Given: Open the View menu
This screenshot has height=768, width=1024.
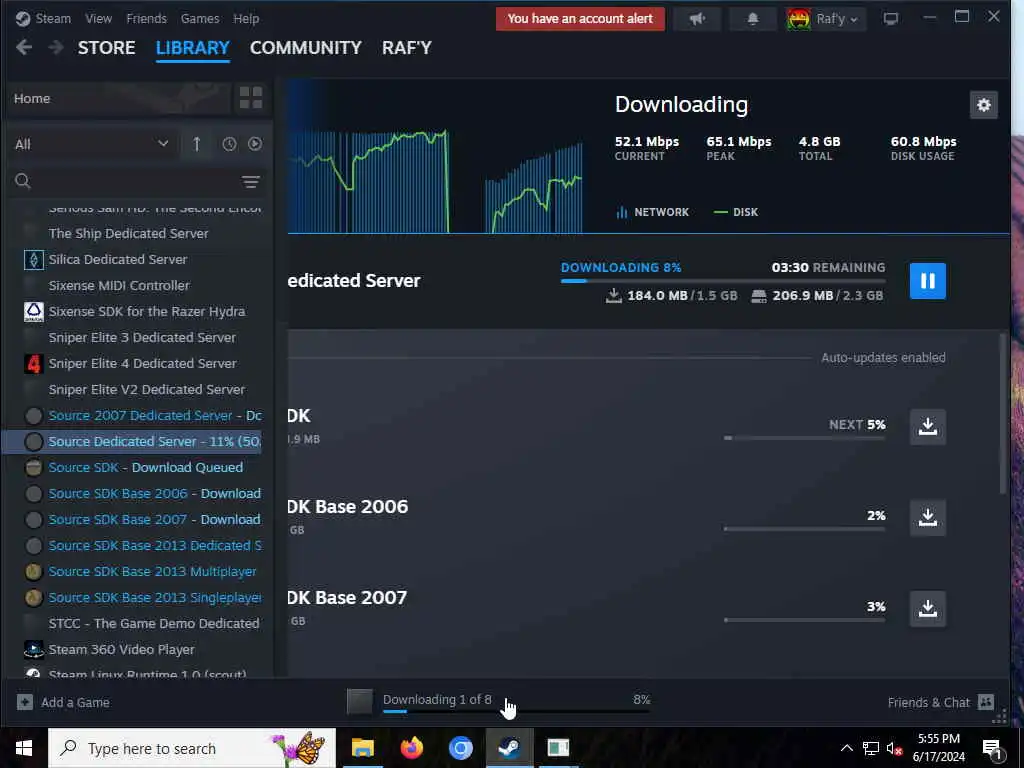Looking at the screenshot, I should point(98,18).
